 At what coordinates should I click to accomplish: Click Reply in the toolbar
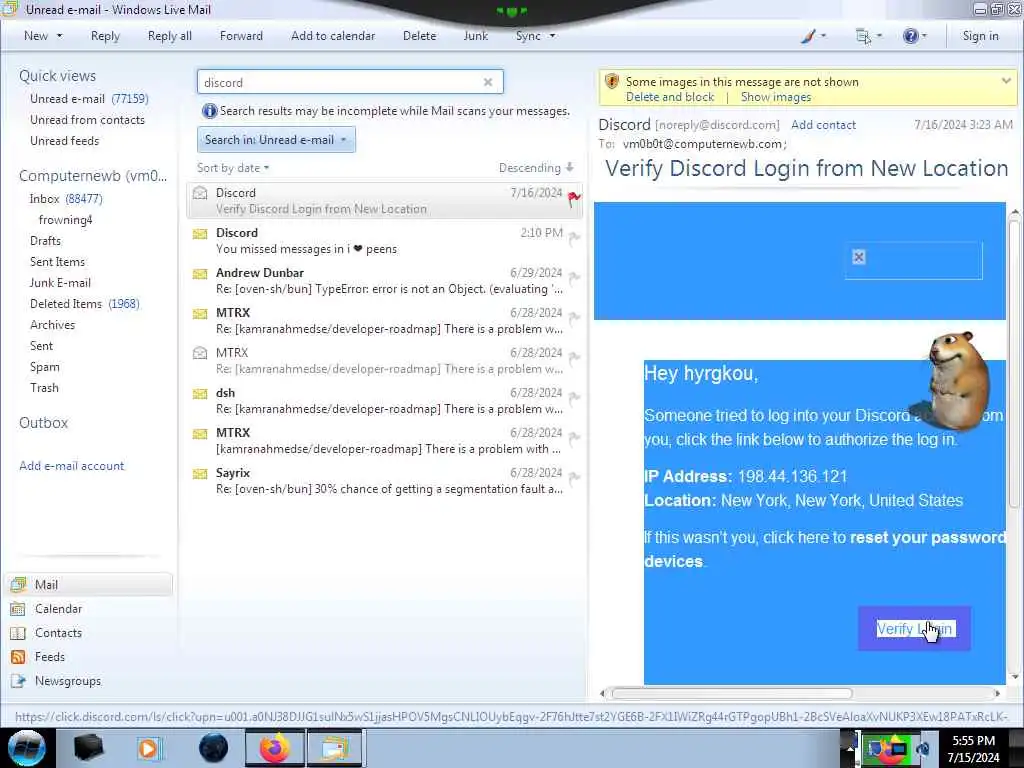105,36
